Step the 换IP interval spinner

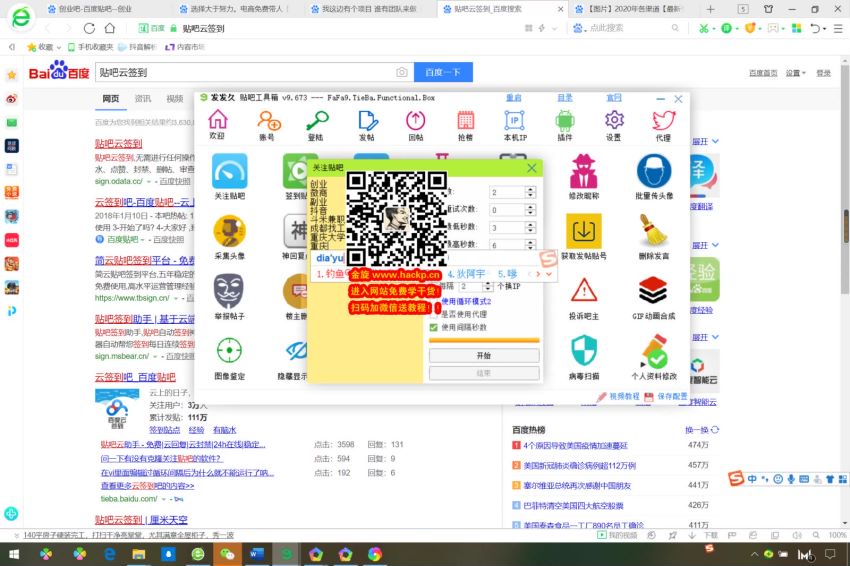[488, 286]
